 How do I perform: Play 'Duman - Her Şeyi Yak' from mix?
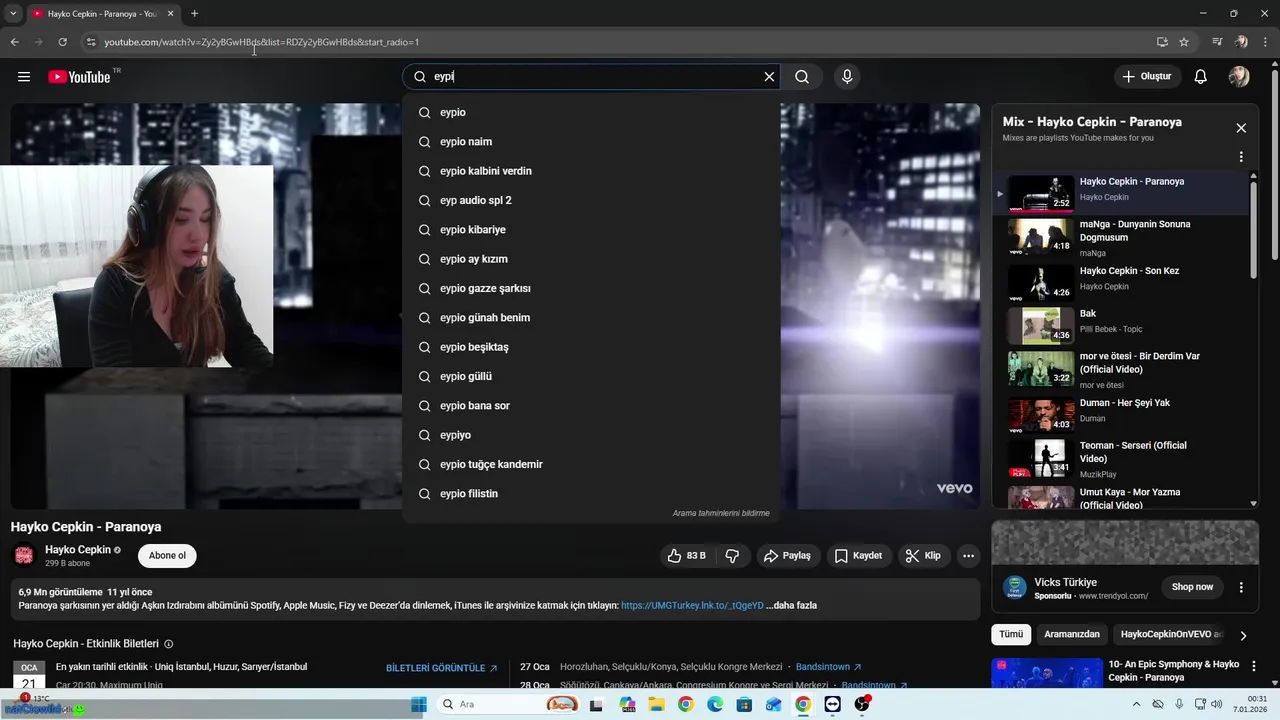(1120, 414)
